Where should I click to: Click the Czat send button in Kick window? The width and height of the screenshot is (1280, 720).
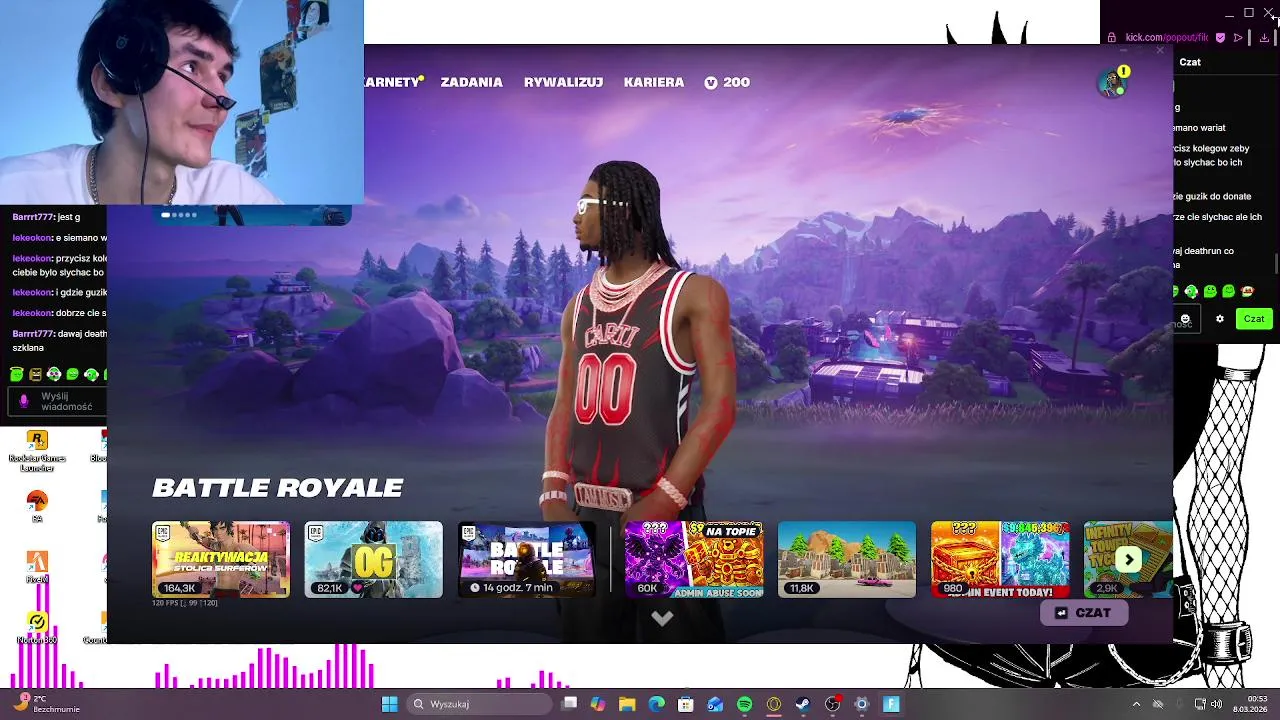[1254, 319]
